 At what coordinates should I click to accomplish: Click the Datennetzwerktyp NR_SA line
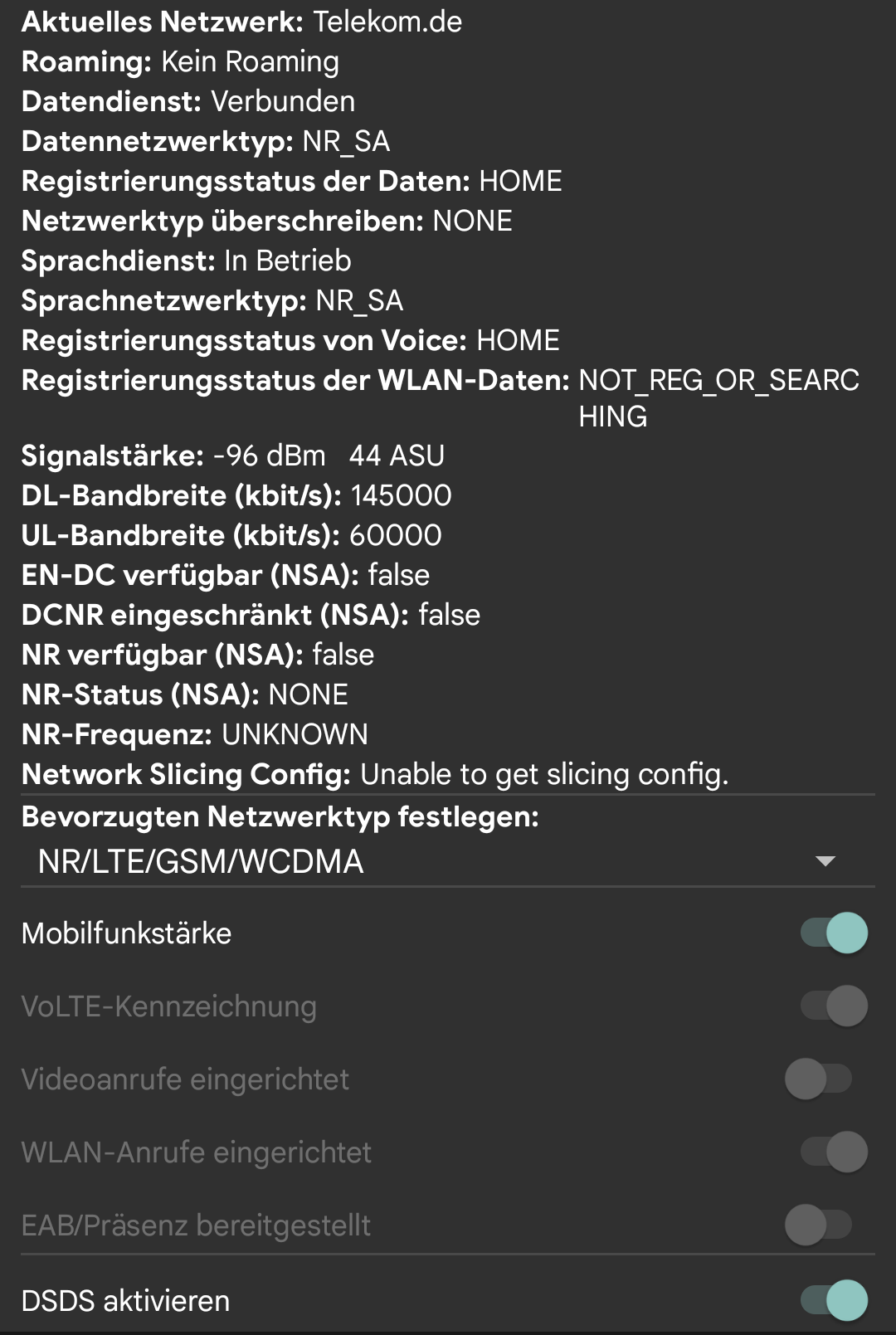tap(207, 141)
